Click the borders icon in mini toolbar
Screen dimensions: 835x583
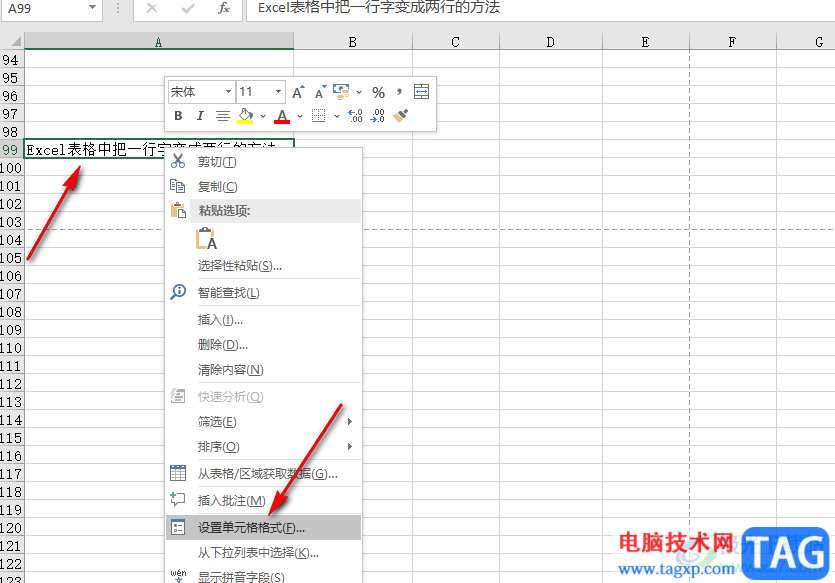point(318,116)
